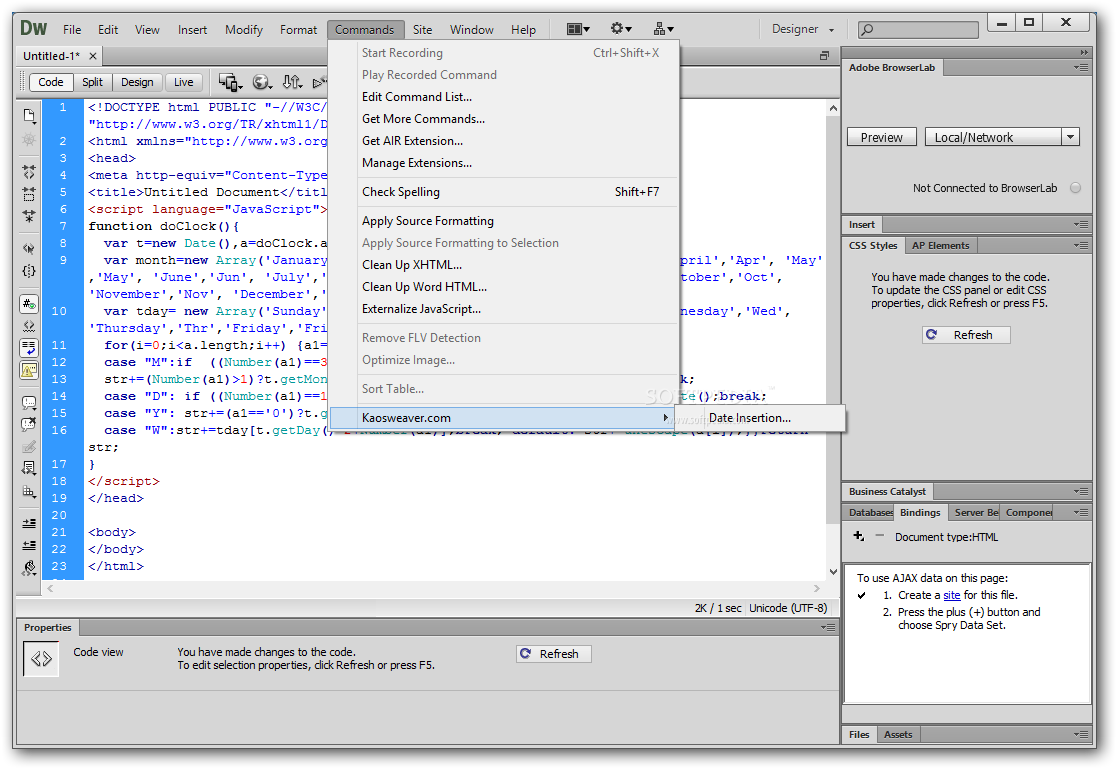Click the search input field
This screenshot has height=769, width=1117.
coord(918,30)
